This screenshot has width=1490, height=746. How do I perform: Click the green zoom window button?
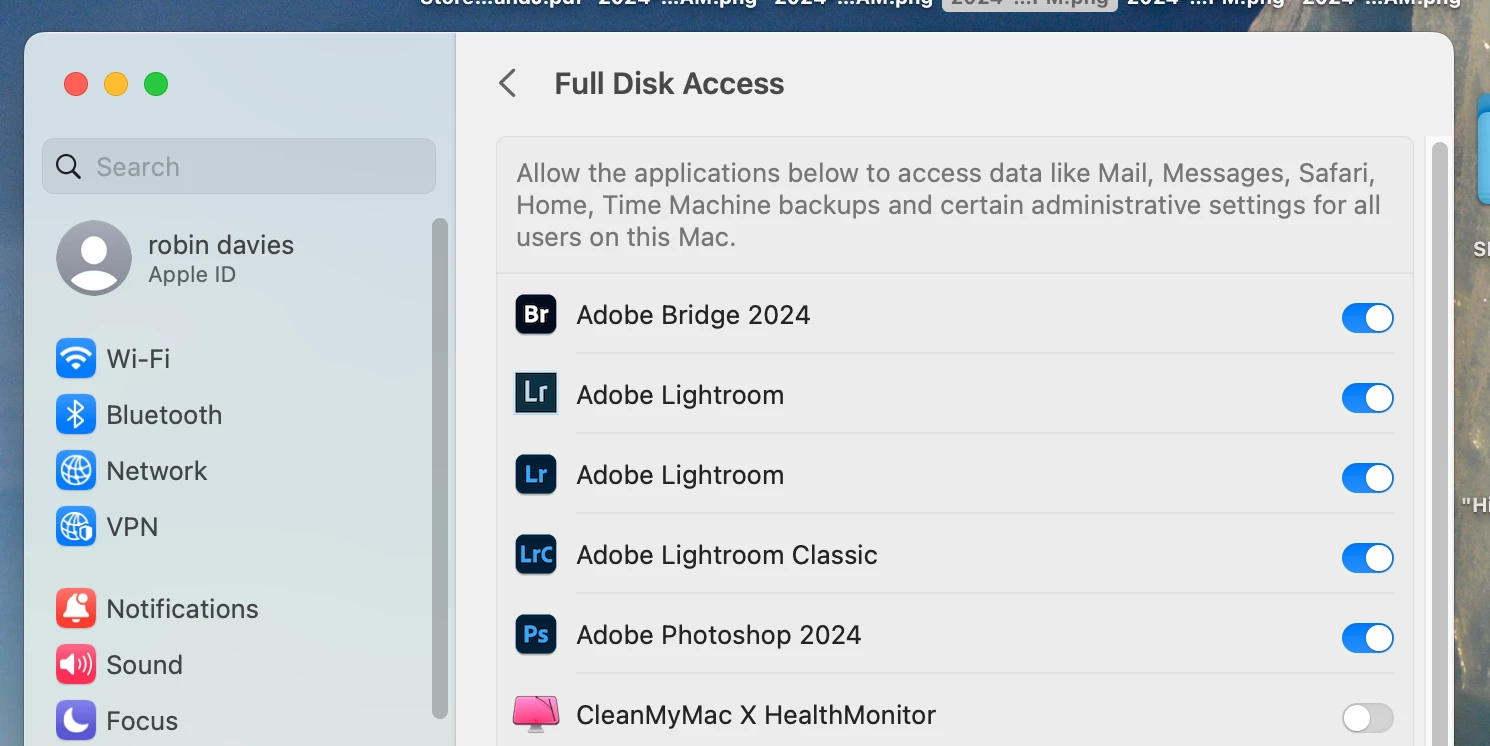pos(156,84)
